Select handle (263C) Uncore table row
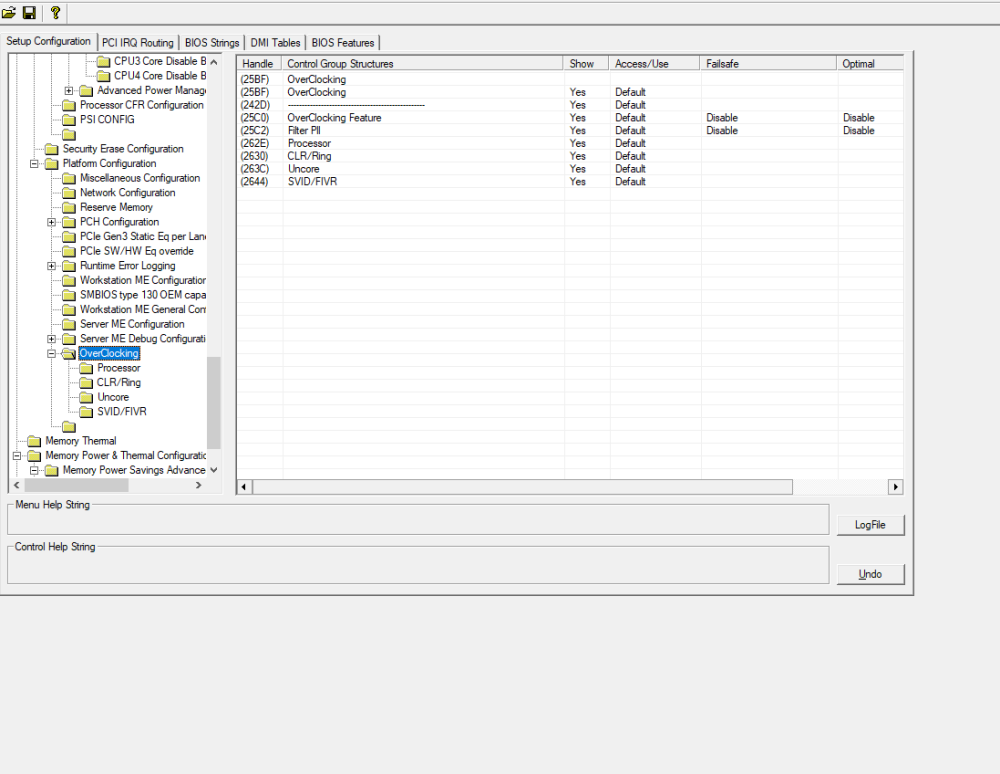This screenshot has width=1000, height=774. coord(570,169)
